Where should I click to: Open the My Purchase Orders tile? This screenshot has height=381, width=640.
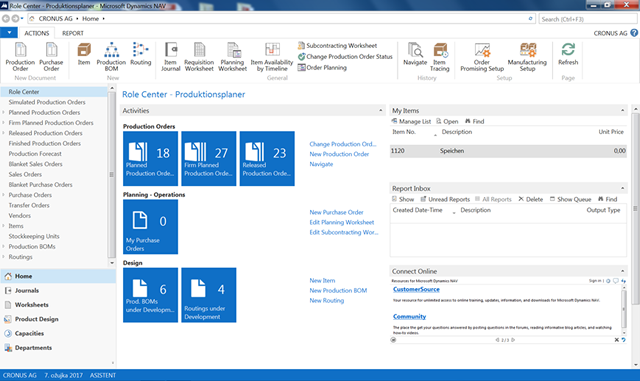150,227
